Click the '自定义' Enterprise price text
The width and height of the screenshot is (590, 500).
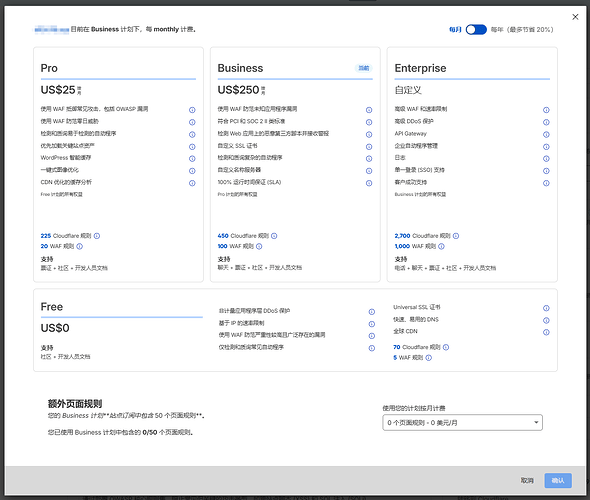[408, 90]
